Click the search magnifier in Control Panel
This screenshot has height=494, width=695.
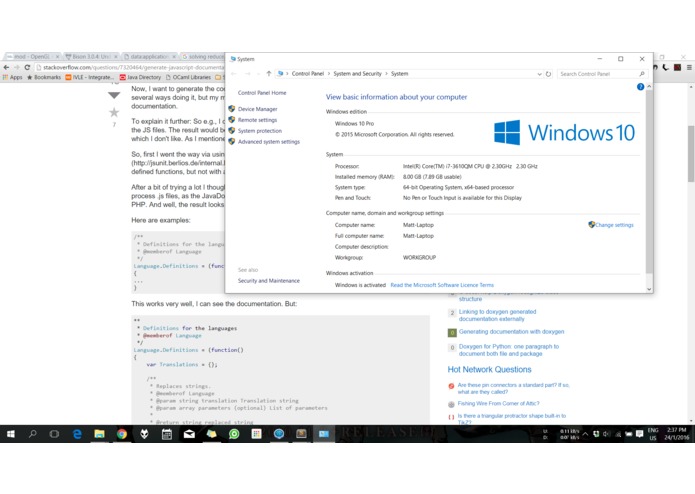coord(642,74)
